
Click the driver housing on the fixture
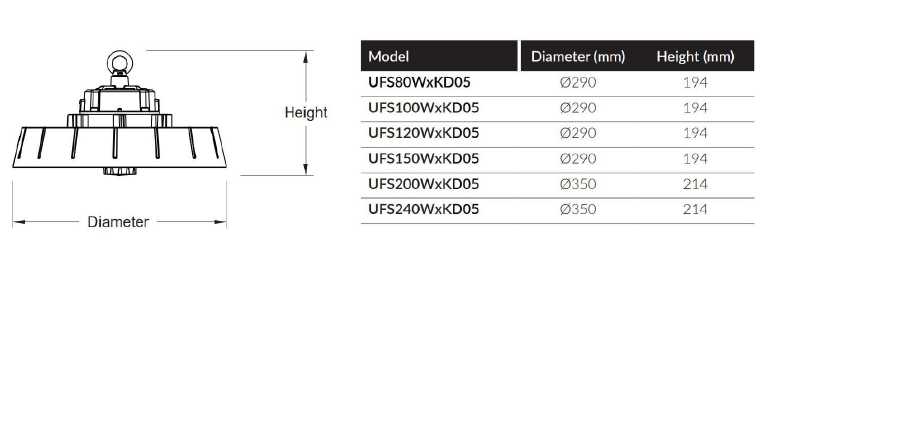click(119, 99)
